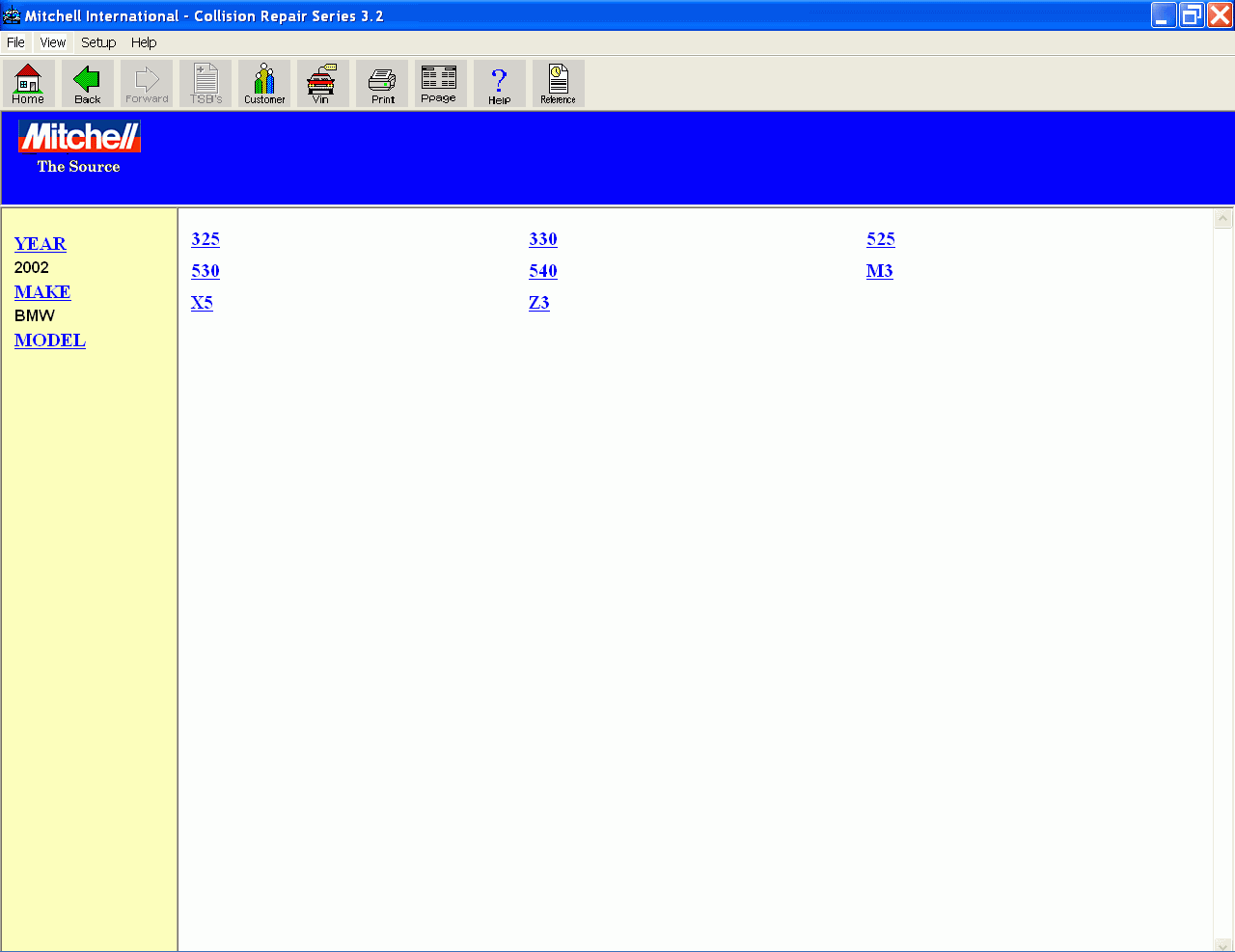
Task: Click the BMW make value text
Action: click(35, 316)
